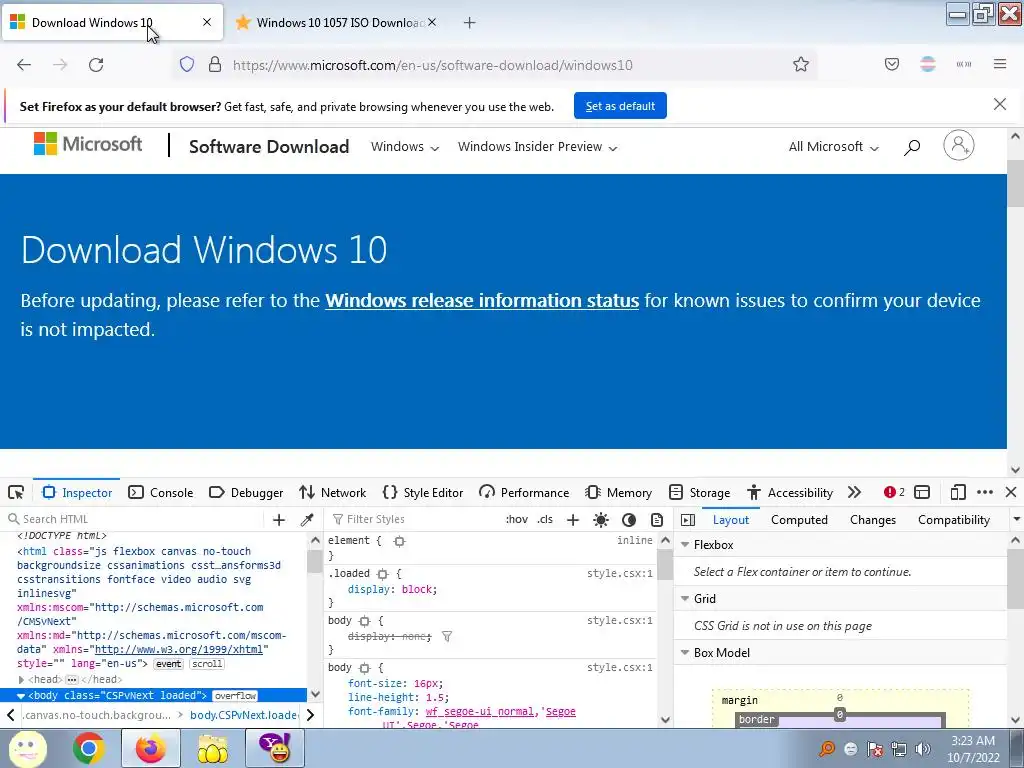
Task: Open the Inspector tab
Action: point(77,492)
